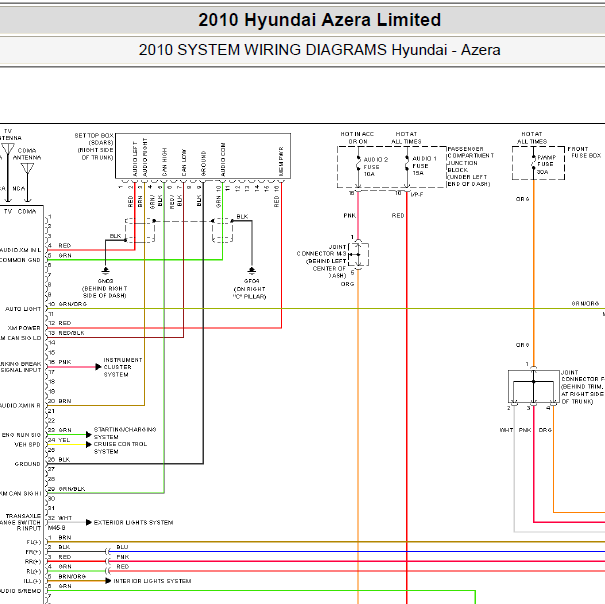Click the CDMA antenna symbol
This screenshot has height=604, width=605.
pyautogui.click(x=27, y=168)
